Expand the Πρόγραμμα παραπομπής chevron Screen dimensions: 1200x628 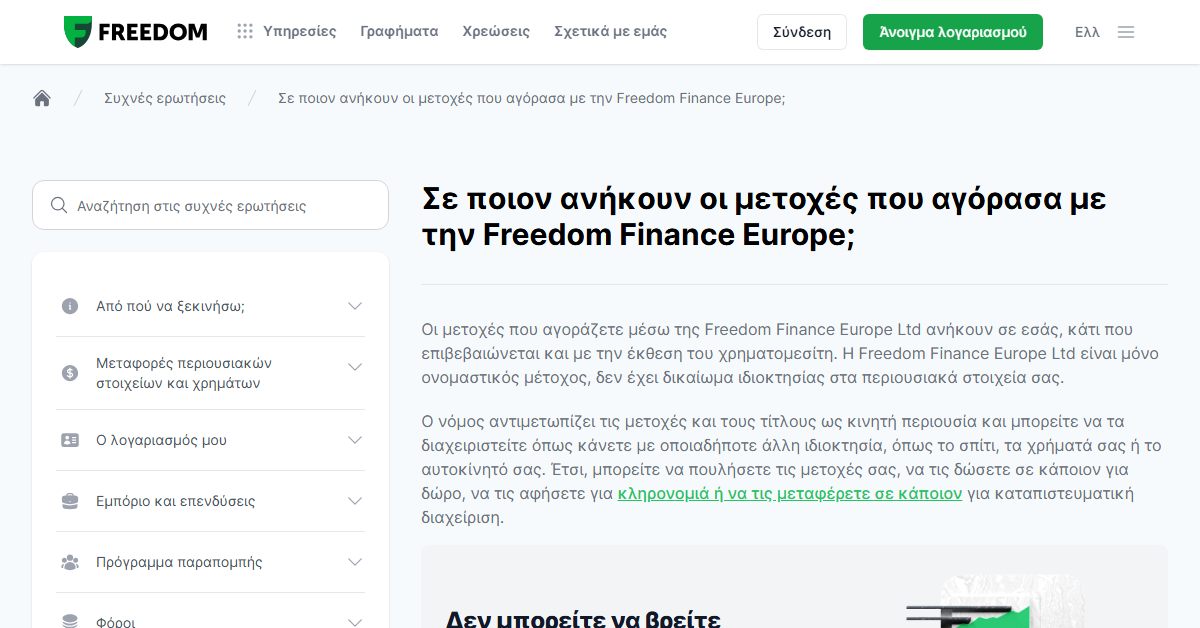[x=355, y=562]
